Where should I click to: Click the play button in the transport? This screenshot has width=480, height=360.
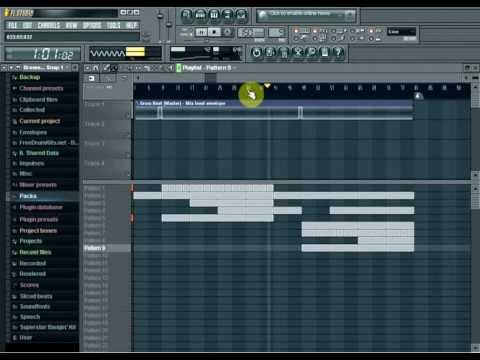click(201, 32)
